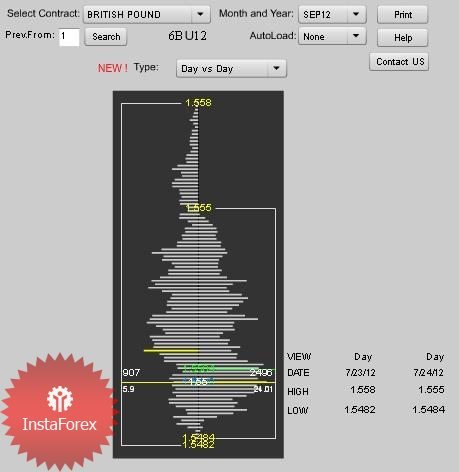The width and height of the screenshot is (459, 472).
Task: Click the yellow horizontal line at 1.55
Action: [x=198, y=382]
